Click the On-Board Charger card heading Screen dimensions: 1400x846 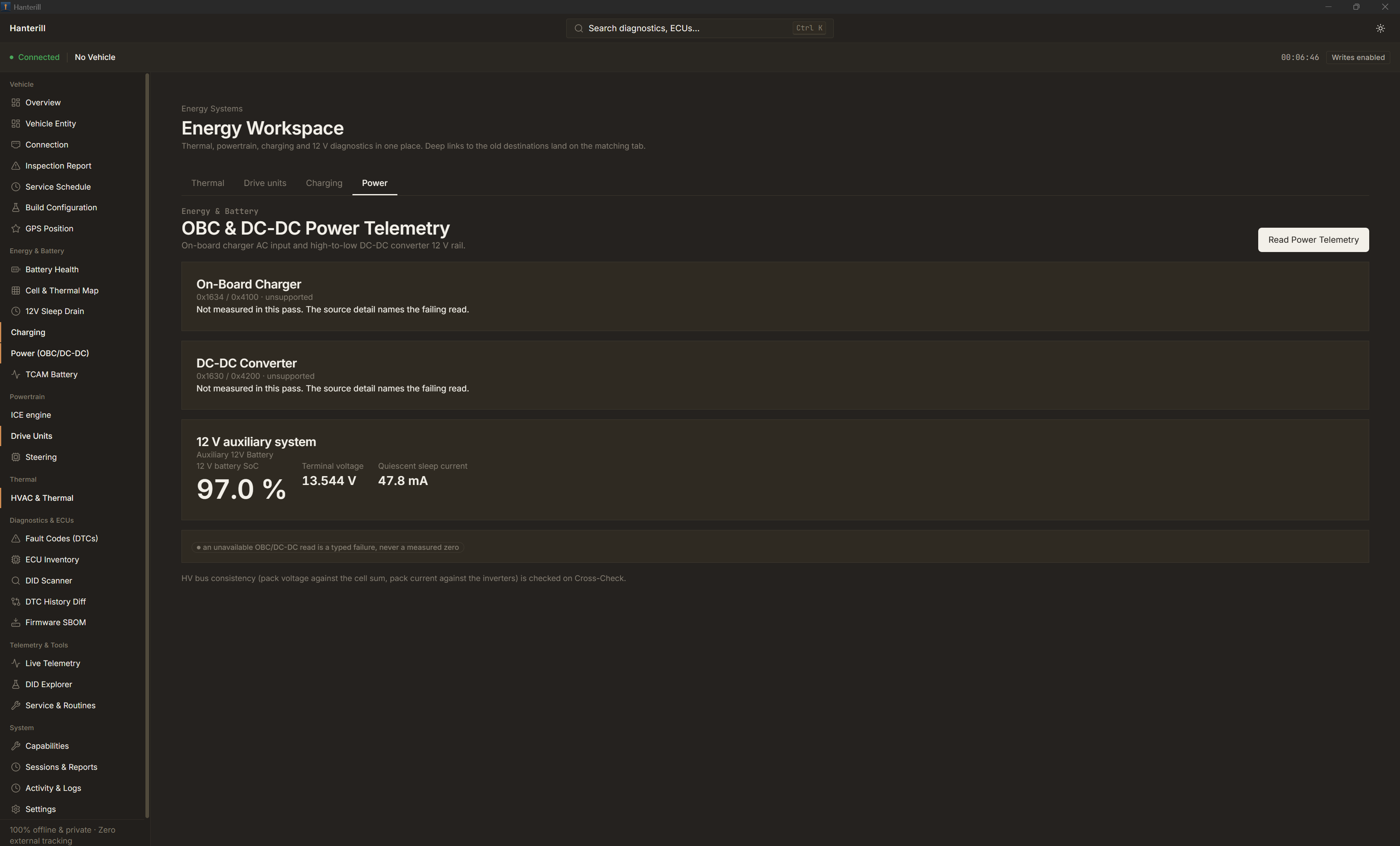248,284
